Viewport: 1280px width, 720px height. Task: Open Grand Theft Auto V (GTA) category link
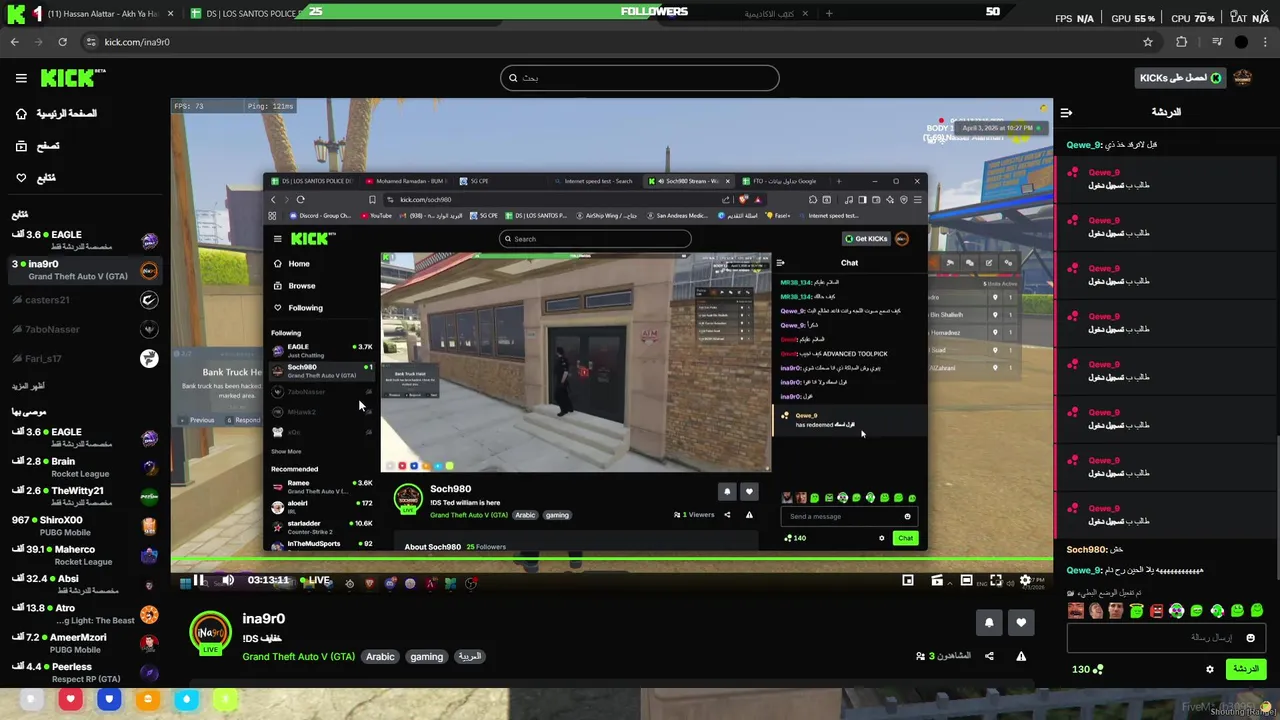(298, 657)
